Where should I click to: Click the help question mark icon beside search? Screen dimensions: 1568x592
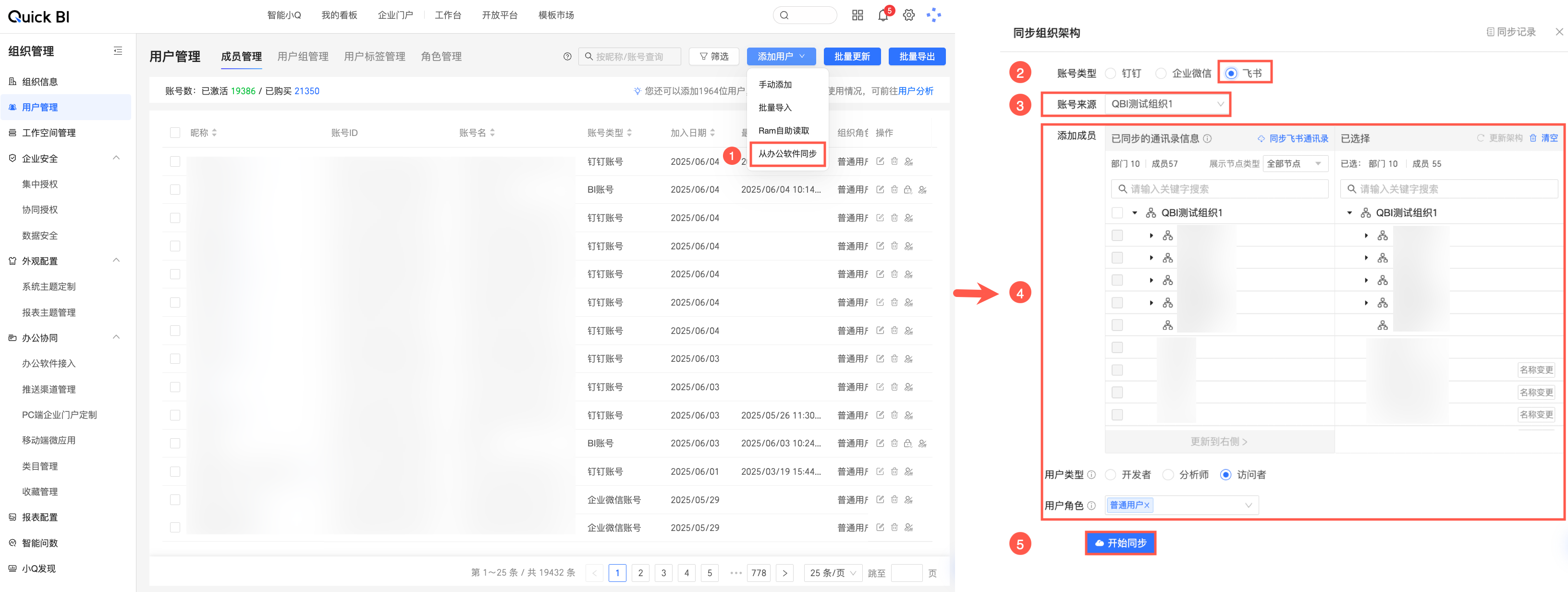click(567, 57)
